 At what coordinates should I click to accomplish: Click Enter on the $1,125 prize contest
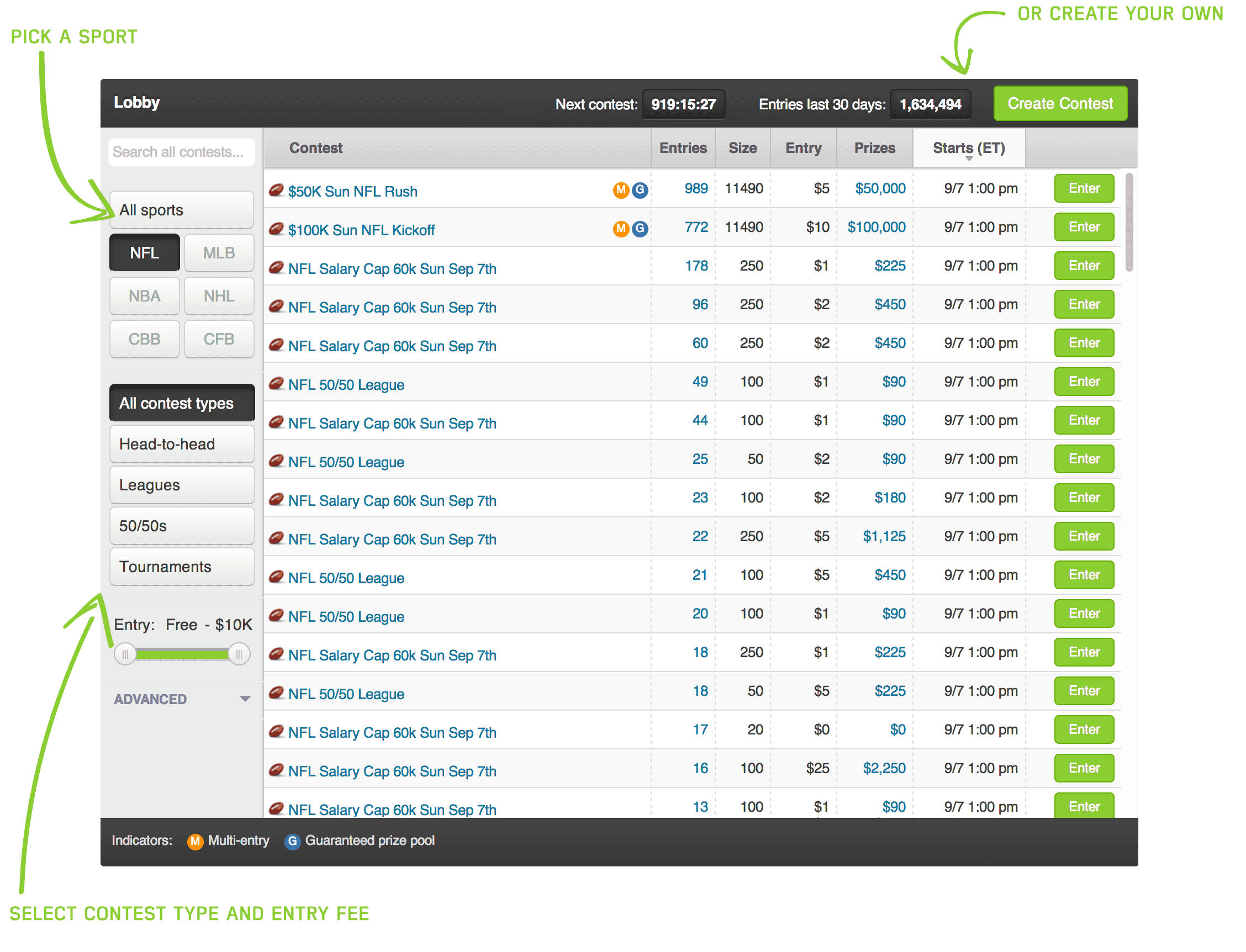tap(1084, 536)
